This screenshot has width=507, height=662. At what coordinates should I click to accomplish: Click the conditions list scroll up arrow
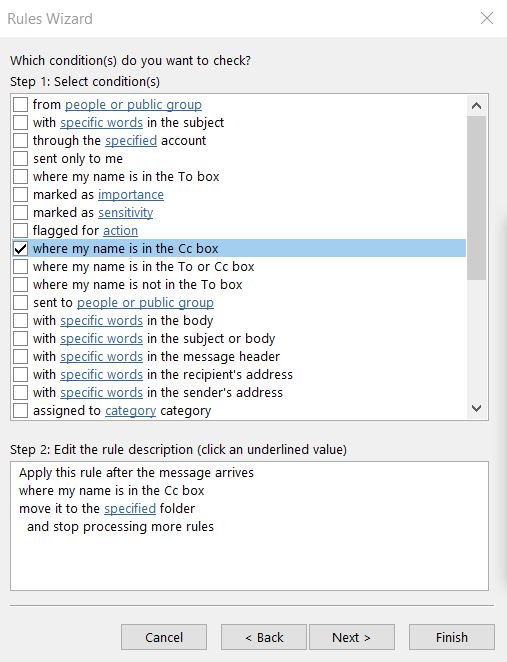[477, 106]
